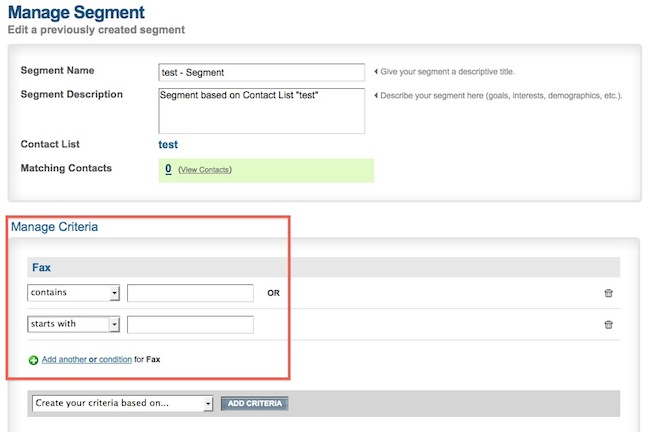Click "Add another or condition" link
Viewport: 649px width, 432px height.
(x=87, y=359)
